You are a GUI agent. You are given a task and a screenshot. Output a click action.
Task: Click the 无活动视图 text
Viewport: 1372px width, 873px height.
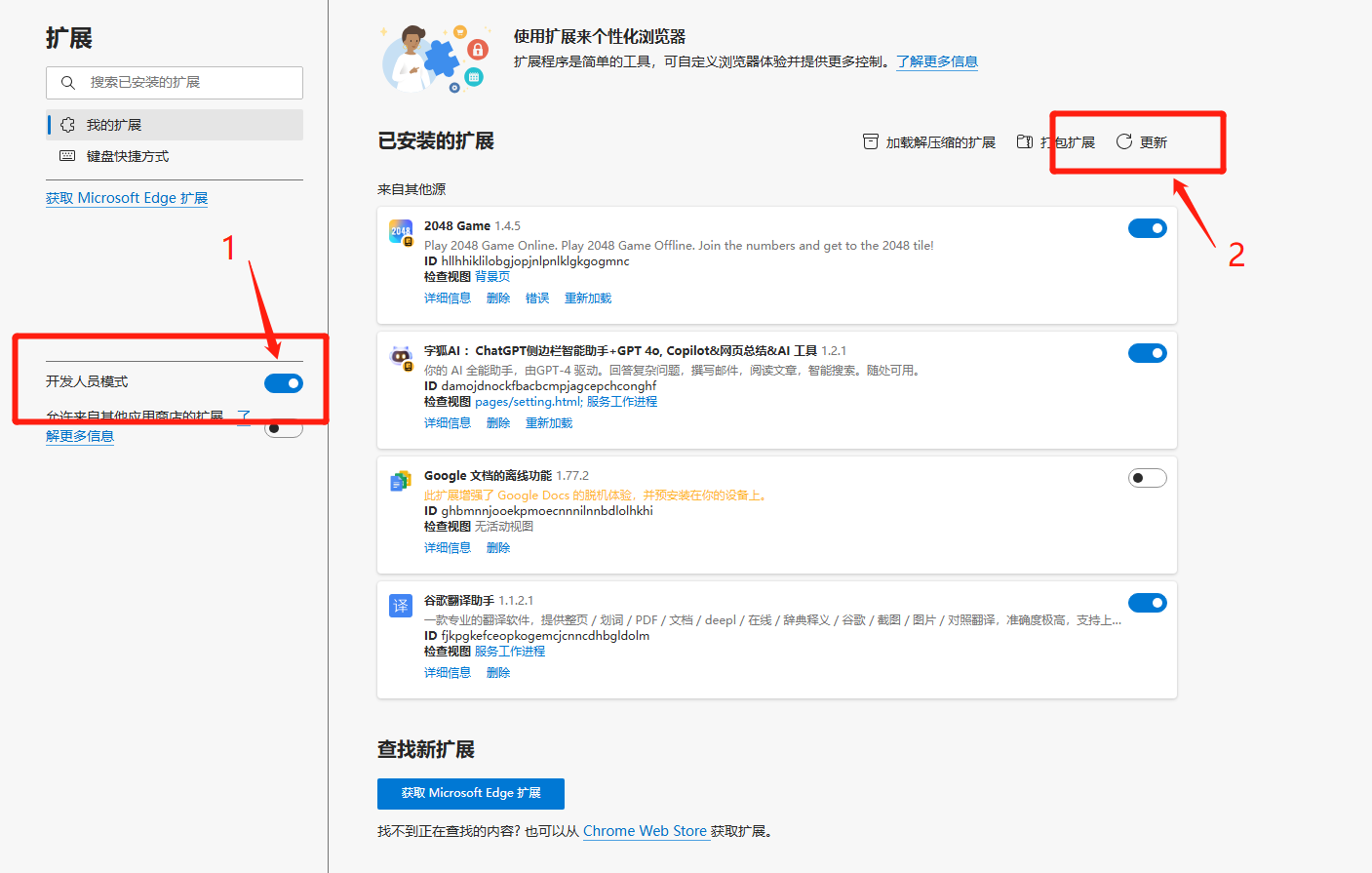(504, 527)
